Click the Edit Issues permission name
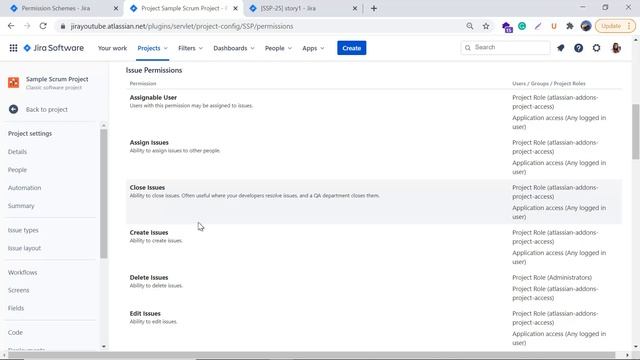Screen dimensions: 640x360 pos(145,313)
